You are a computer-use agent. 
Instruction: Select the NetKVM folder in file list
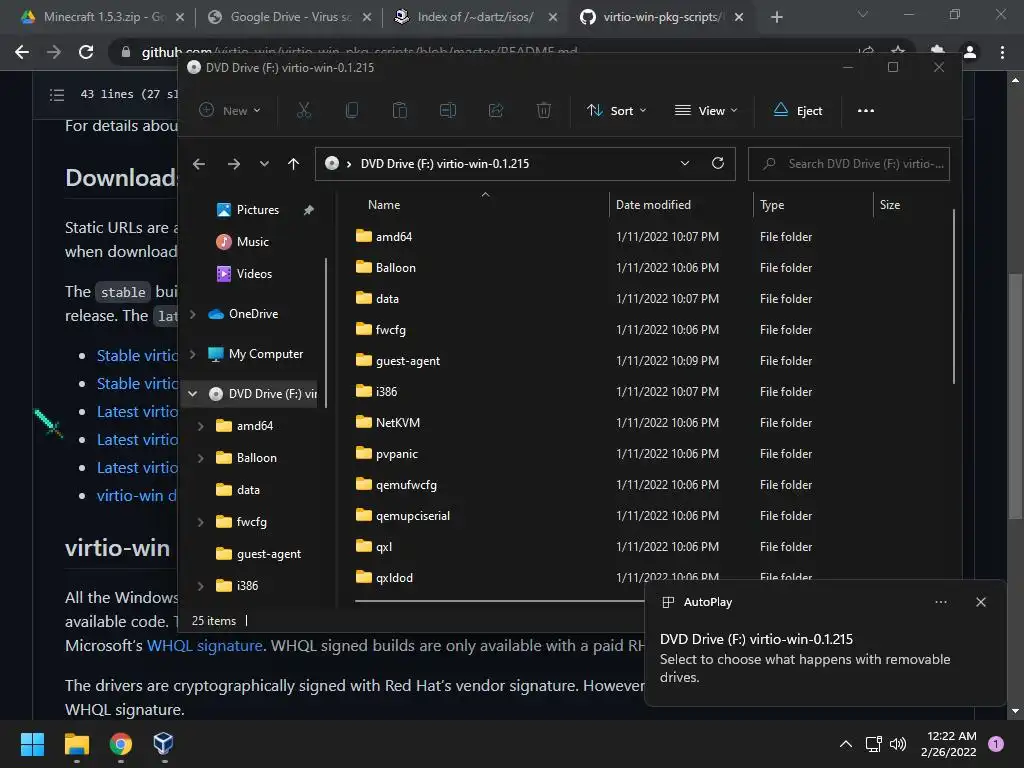point(388,423)
